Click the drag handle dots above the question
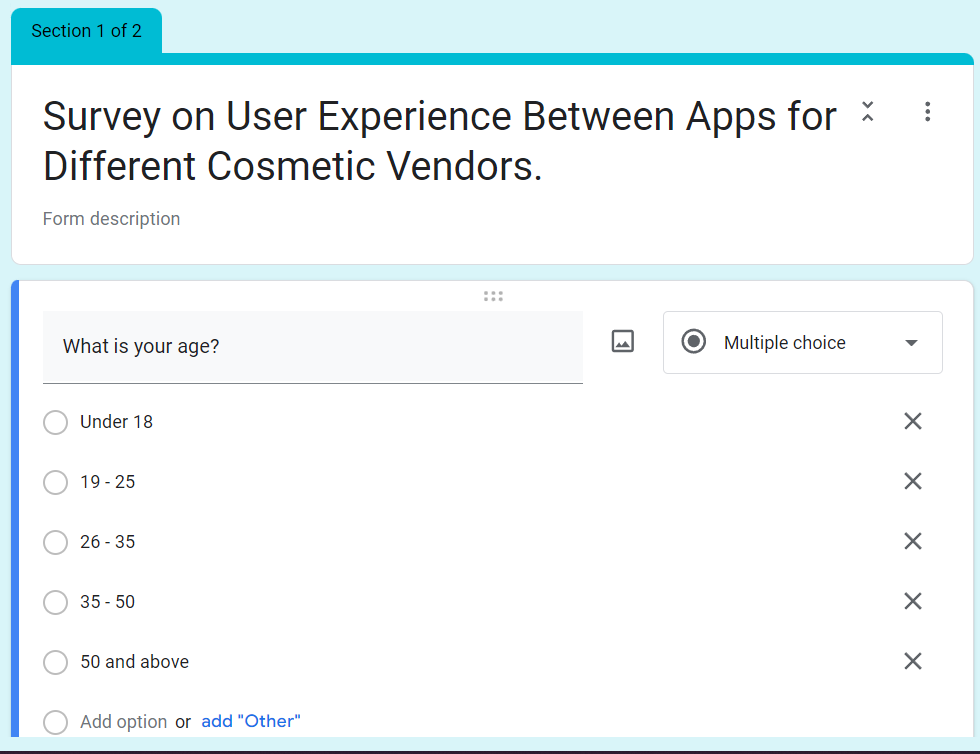This screenshot has width=980, height=754. (493, 296)
